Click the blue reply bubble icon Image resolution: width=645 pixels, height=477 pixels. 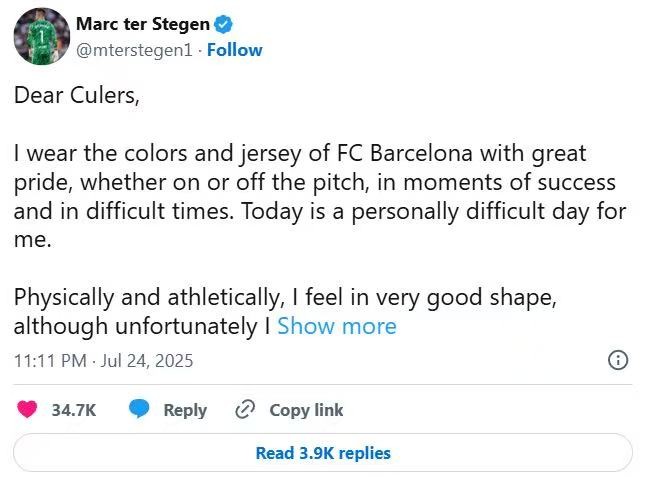[140, 409]
